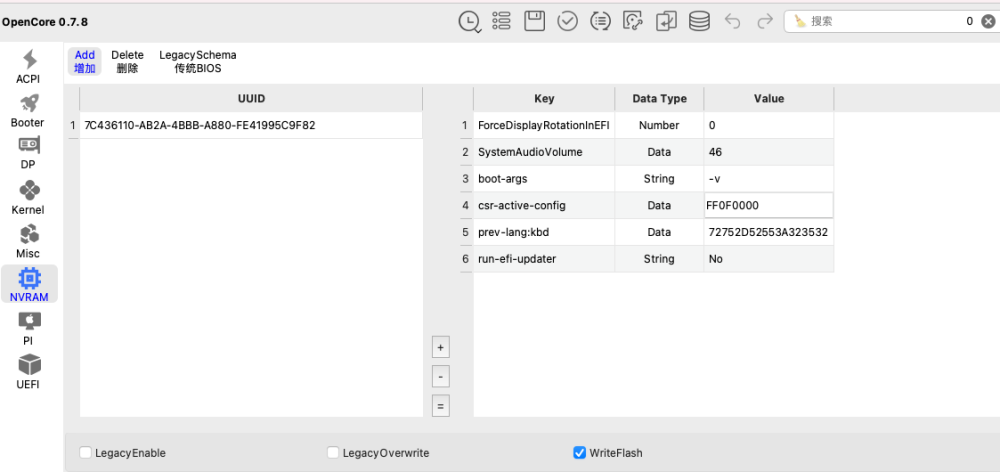Save the config with the floppy icon
Screen dimensions: 1000x472
tap(534, 21)
